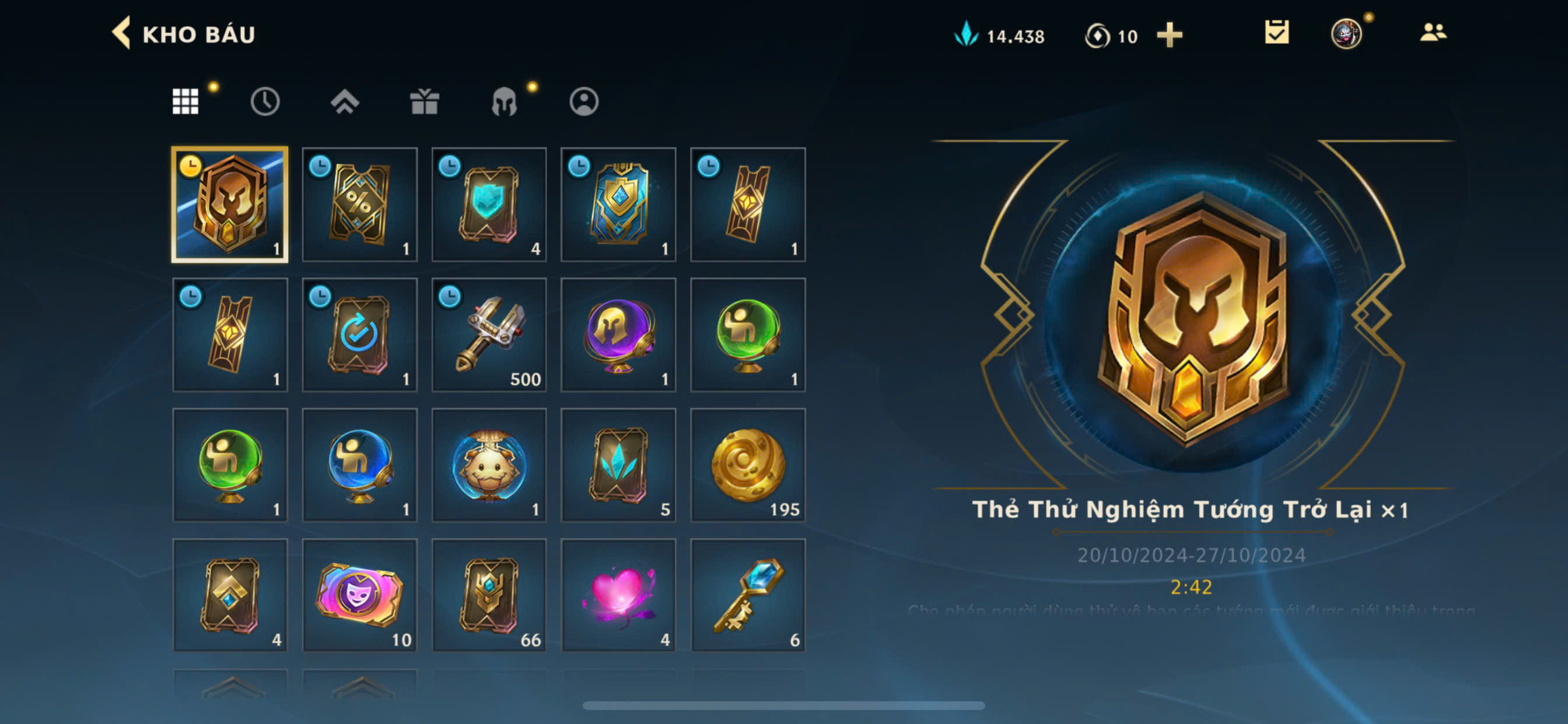Image resolution: width=1568 pixels, height=724 pixels.
Task: Open the missions checklist icon
Action: (x=1276, y=32)
